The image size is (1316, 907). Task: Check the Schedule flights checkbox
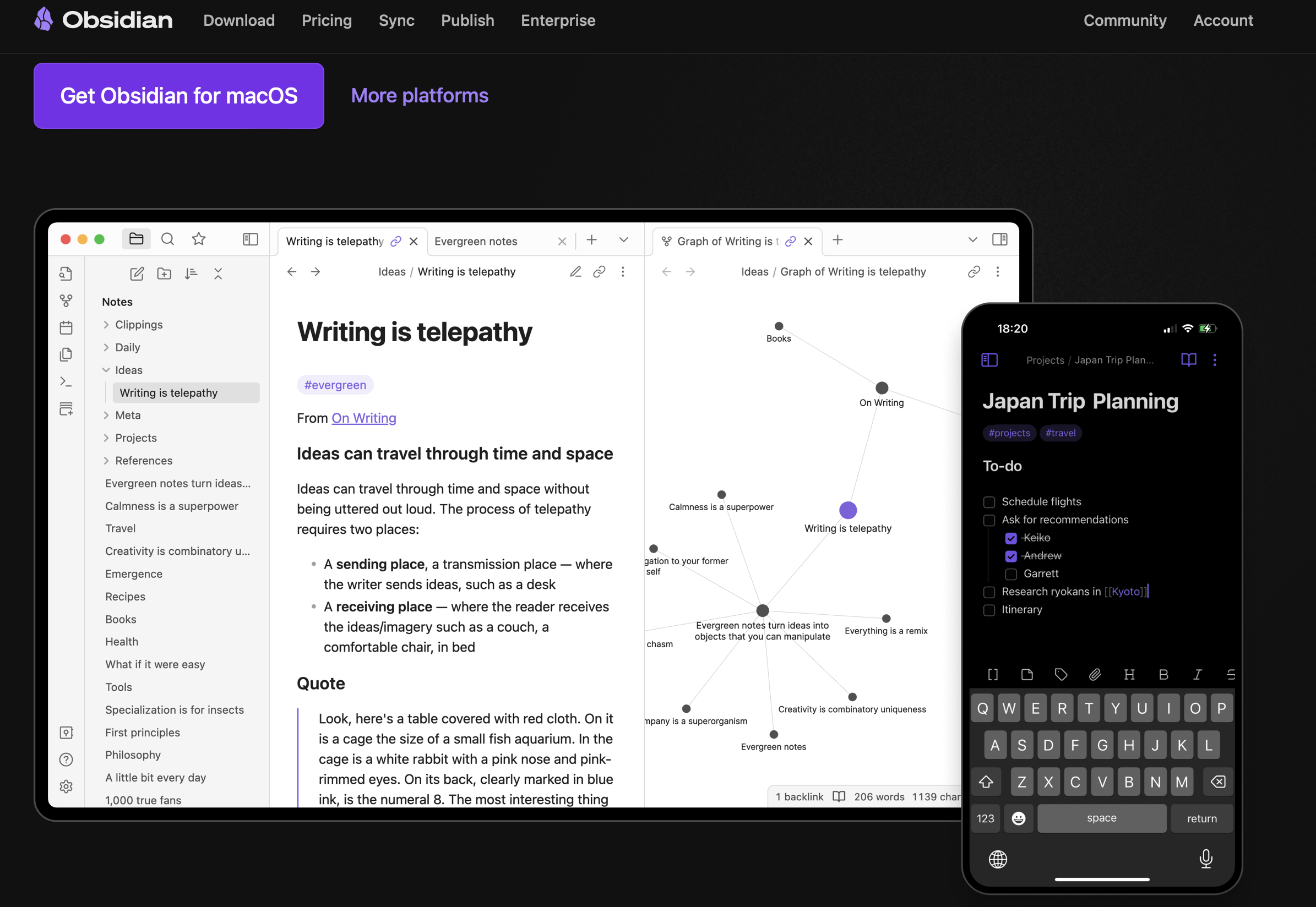coord(989,502)
